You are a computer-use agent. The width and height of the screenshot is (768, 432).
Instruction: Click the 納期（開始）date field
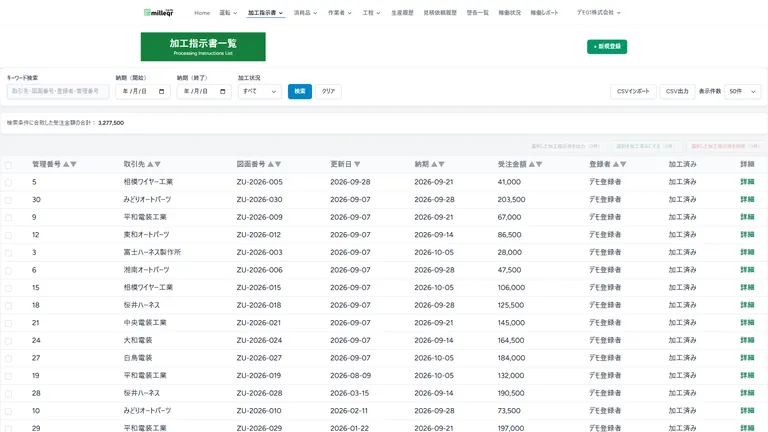pyautogui.click(x=143, y=92)
